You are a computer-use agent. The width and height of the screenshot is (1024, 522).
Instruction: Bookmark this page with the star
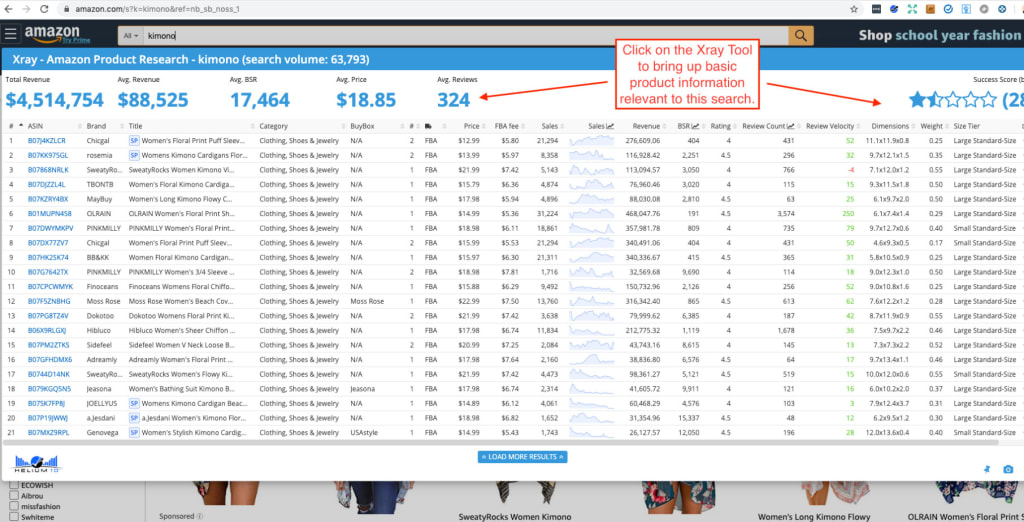click(854, 9)
